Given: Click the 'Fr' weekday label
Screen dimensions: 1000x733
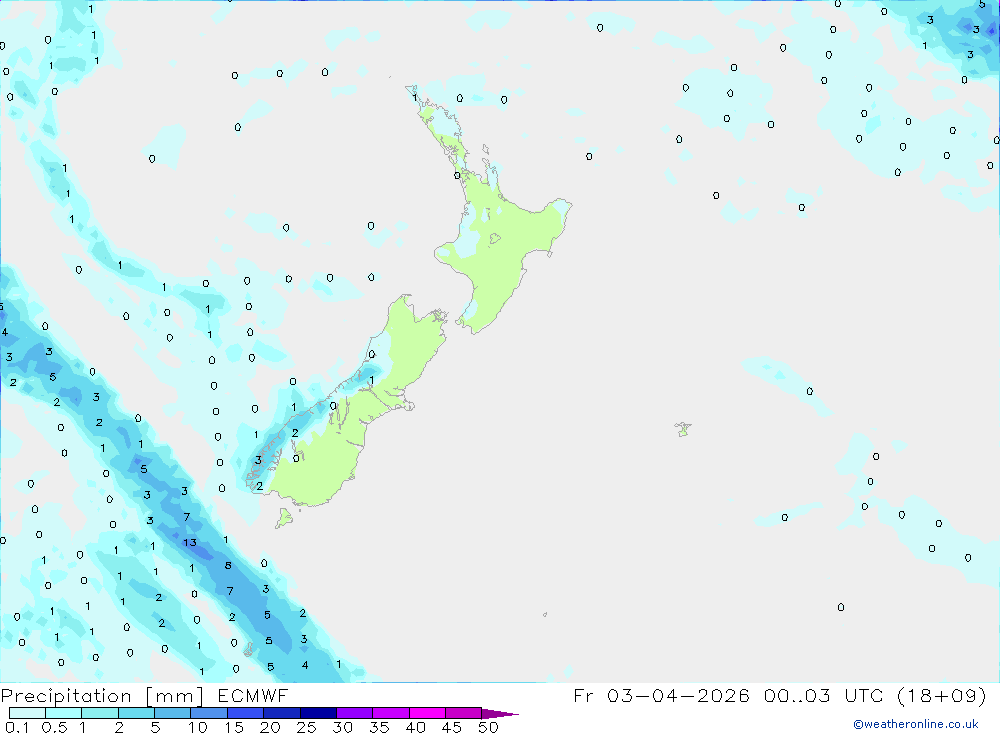Looking at the screenshot, I should (583, 695).
